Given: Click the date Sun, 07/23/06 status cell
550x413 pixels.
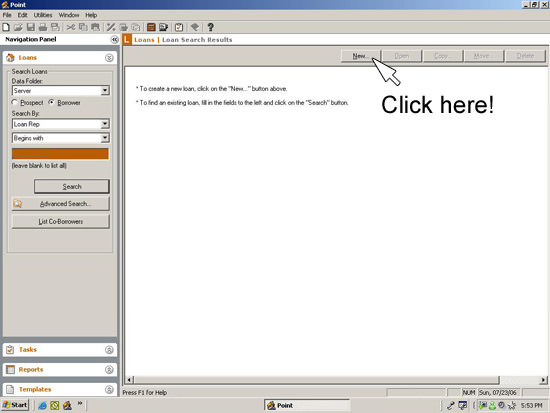Looking at the screenshot, I should (x=498, y=392).
